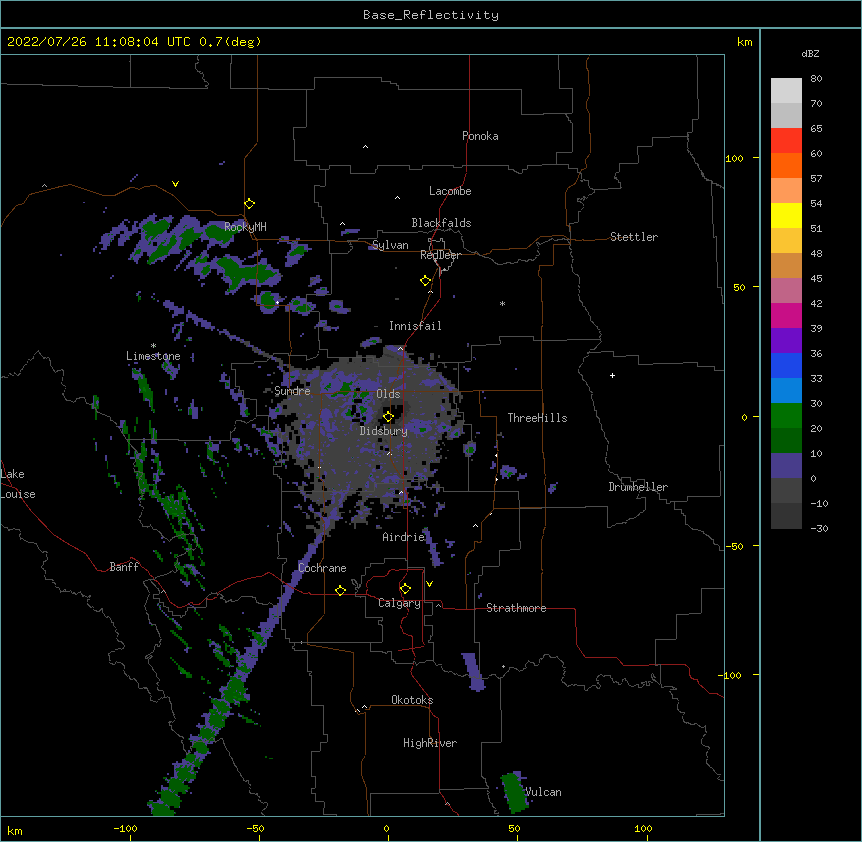Click the dBZ legend heading
Viewport: 862px width, 842px height.
pyautogui.click(x=810, y=53)
